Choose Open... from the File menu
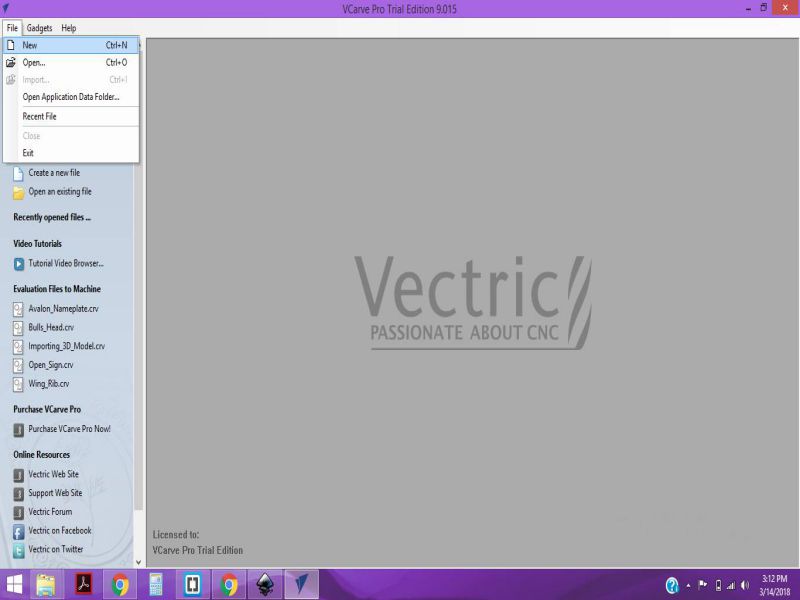The image size is (800, 600). [71, 63]
